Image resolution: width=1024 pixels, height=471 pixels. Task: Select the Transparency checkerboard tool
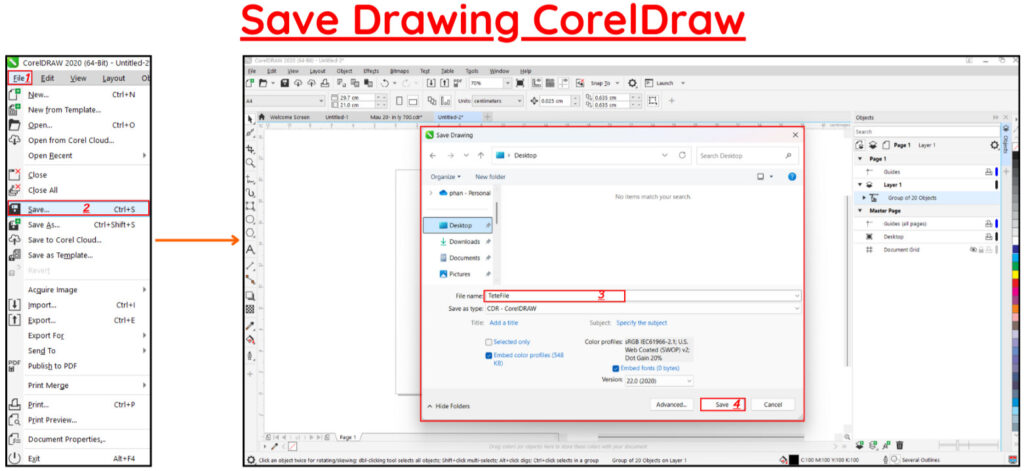pos(250,308)
